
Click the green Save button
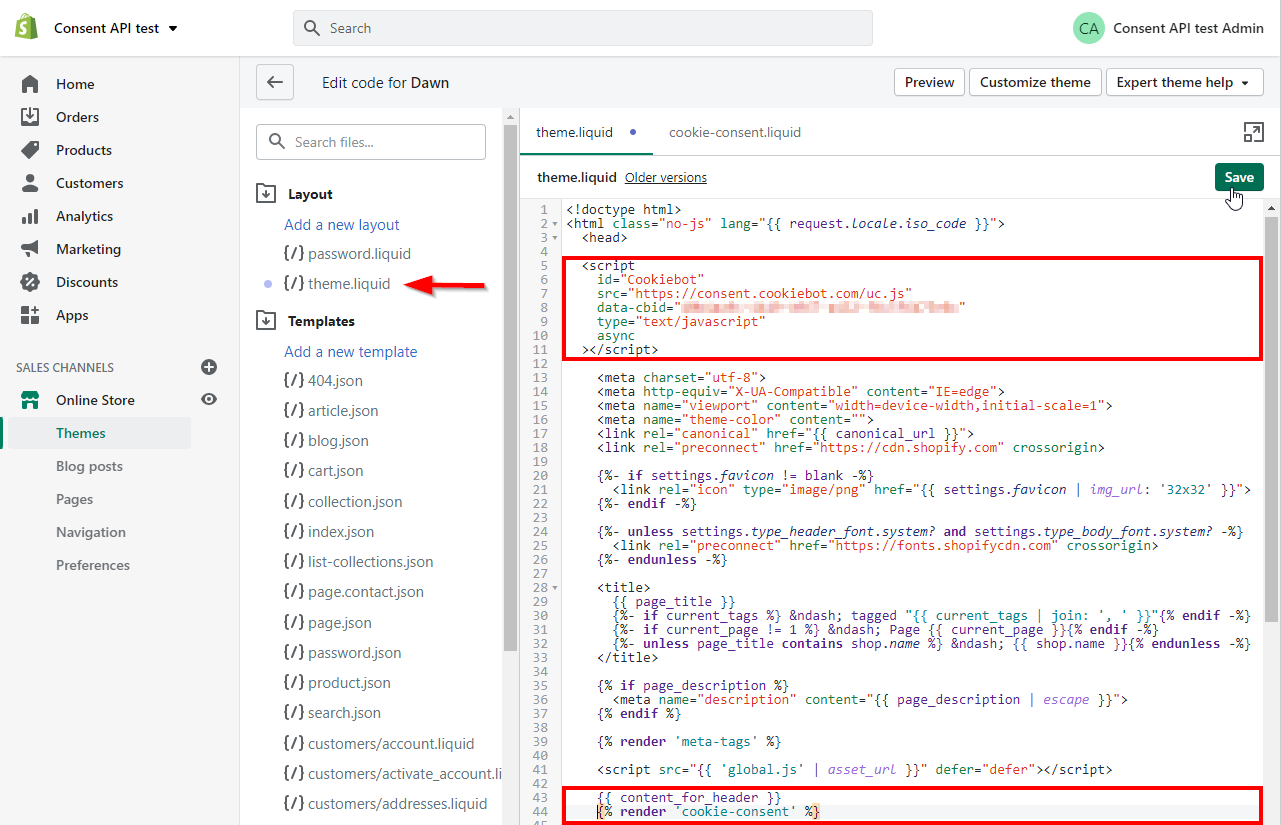tap(1239, 177)
